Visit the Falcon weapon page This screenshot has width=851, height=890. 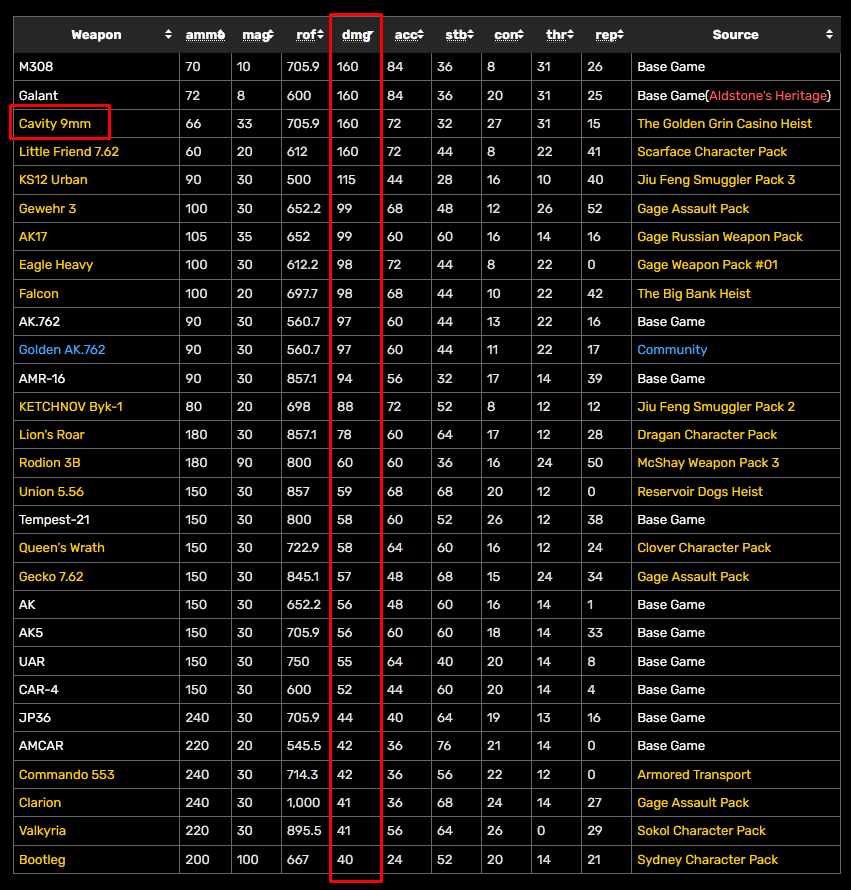click(39, 293)
